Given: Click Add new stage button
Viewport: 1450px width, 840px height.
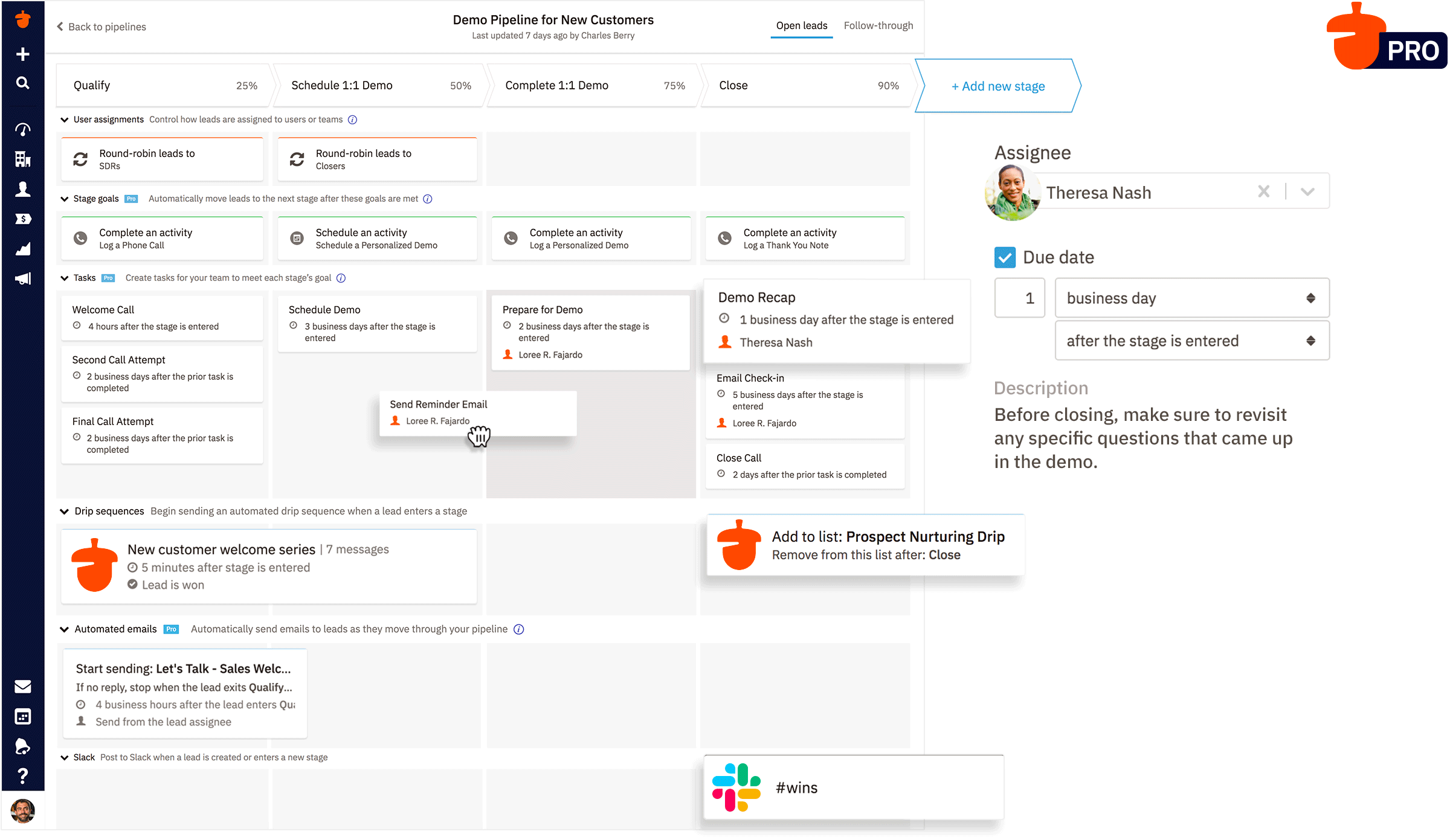Looking at the screenshot, I should pyautogui.click(x=996, y=85).
